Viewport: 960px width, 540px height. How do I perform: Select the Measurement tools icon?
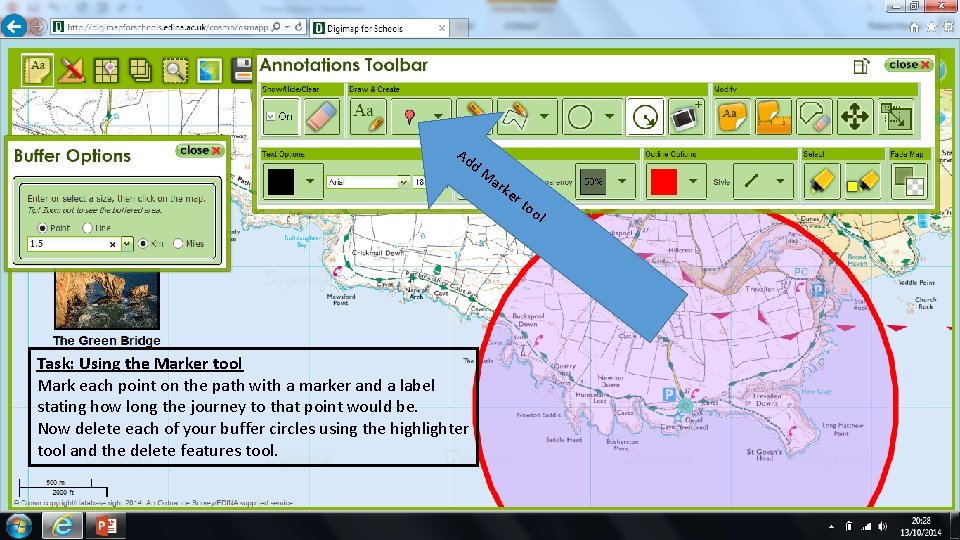[x=72, y=70]
